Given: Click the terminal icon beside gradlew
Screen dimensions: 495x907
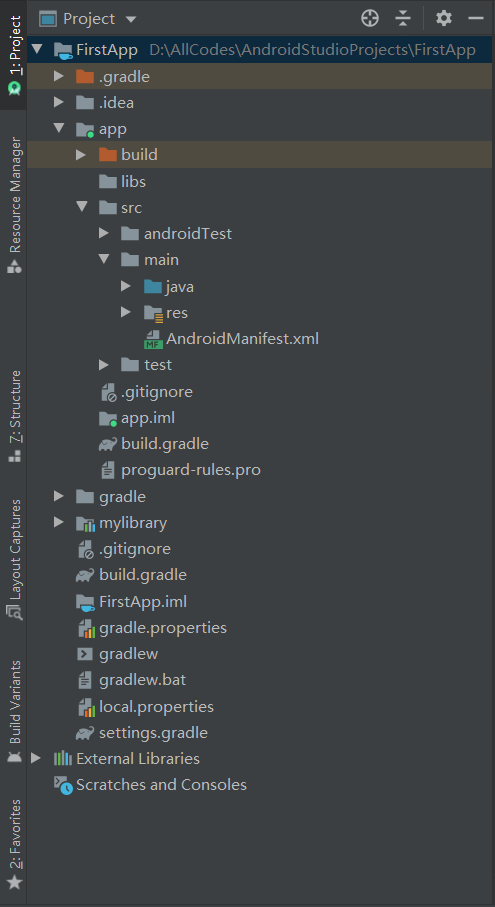Looking at the screenshot, I should pos(85,654).
